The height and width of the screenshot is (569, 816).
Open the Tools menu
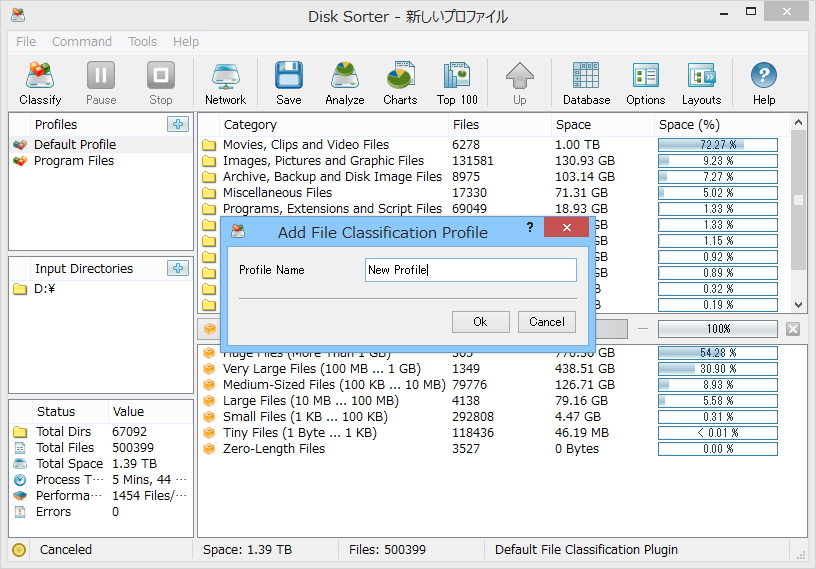coord(143,42)
